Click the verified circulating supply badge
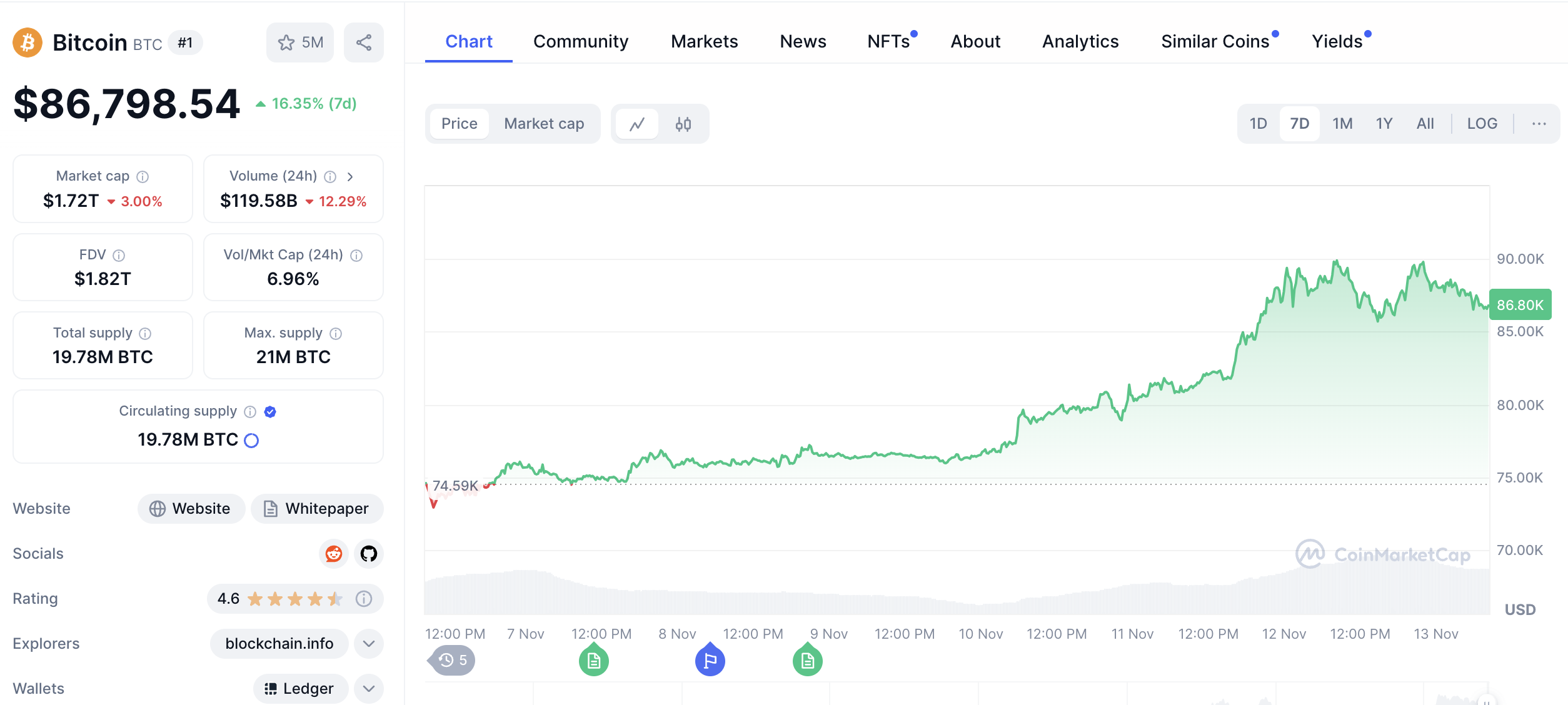Viewport: 1568px width, 705px height. point(270,412)
